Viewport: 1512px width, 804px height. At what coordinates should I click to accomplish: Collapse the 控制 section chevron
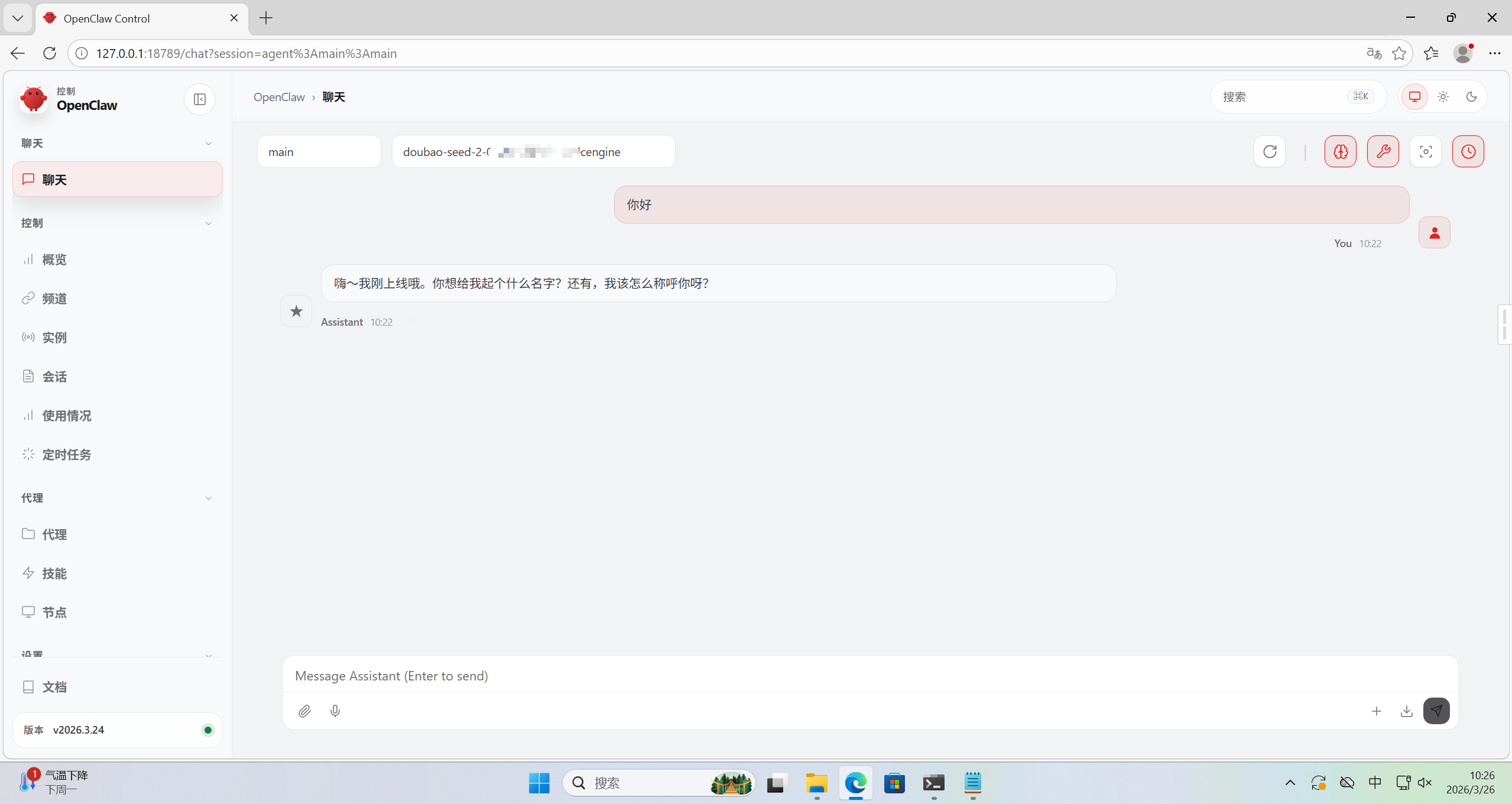[x=208, y=223]
